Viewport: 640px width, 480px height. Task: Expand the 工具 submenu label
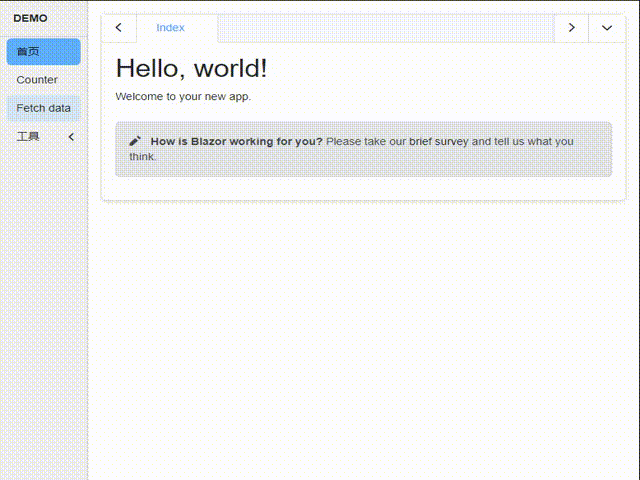coord(28,136)
